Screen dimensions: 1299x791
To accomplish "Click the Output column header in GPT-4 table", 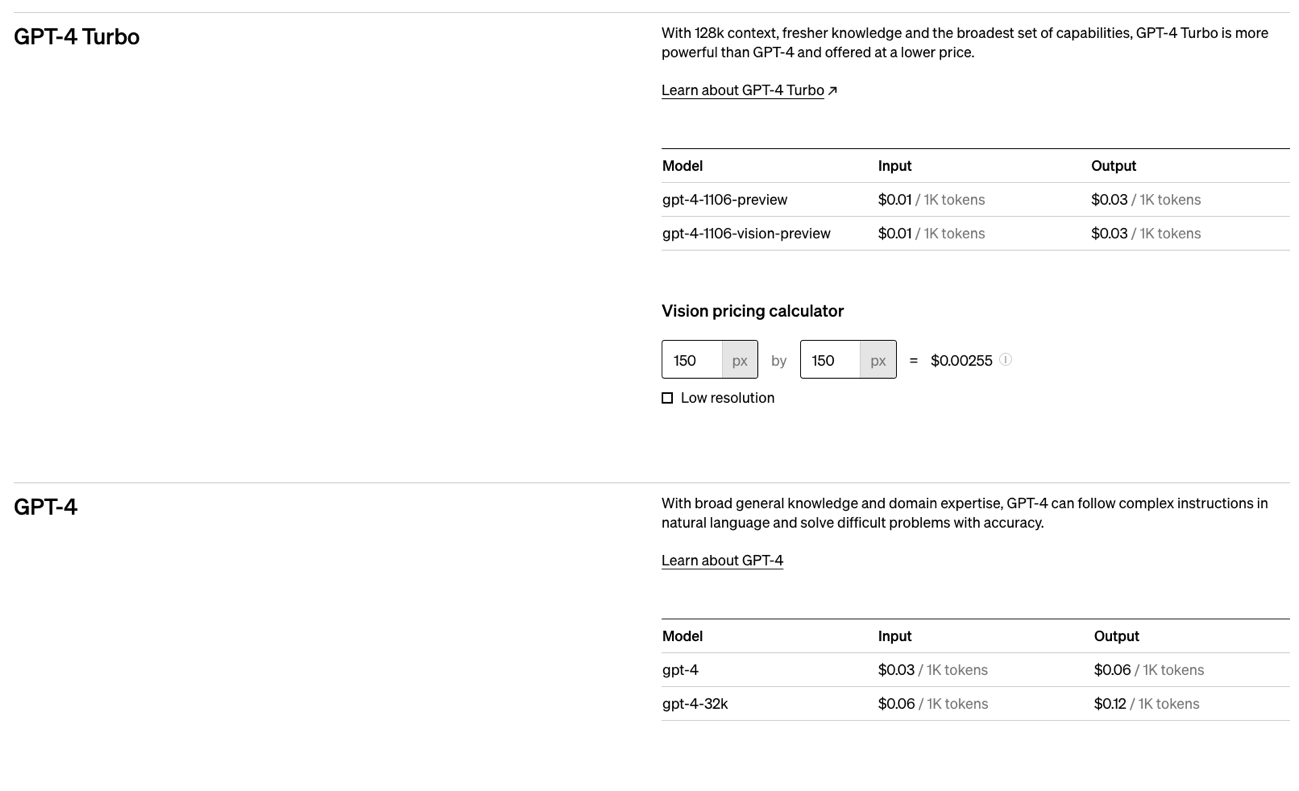I will pos(1116,636).
